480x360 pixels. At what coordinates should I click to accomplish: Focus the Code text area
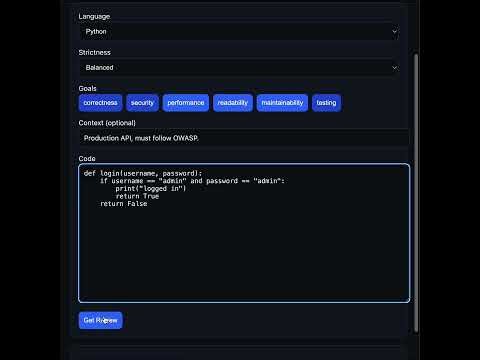click(244, 233)
